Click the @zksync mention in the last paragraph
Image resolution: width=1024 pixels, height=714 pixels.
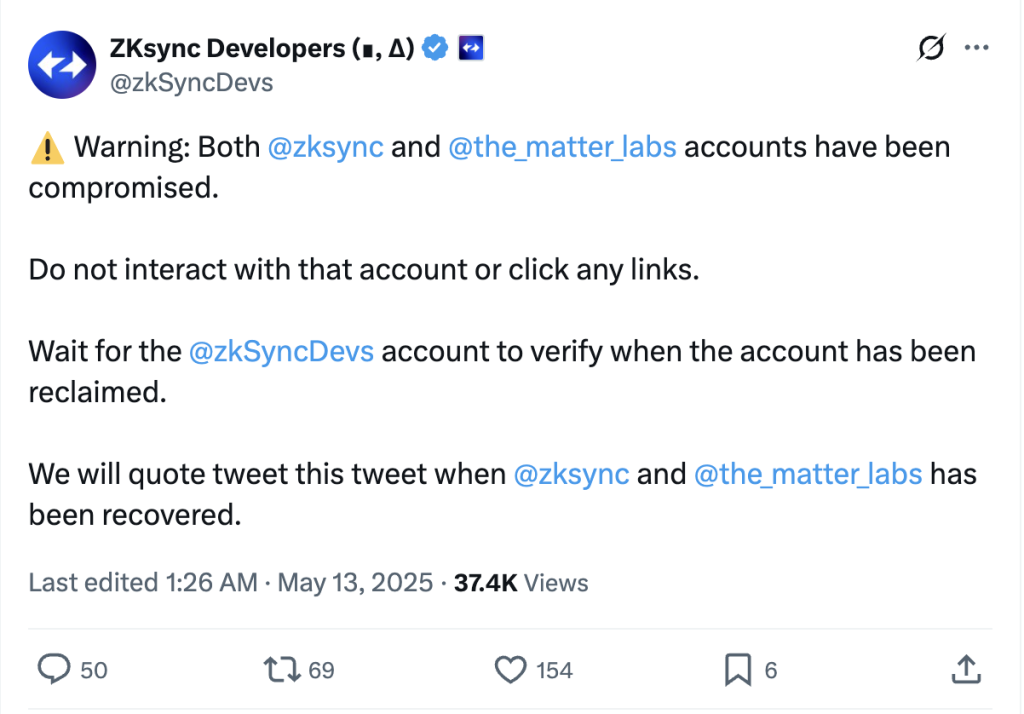[x=570, y=473]
